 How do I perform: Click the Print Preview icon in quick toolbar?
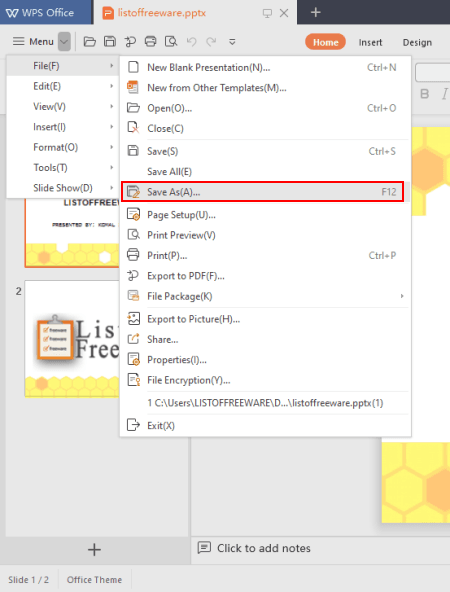pyautogui.click(x=171, y=42)
